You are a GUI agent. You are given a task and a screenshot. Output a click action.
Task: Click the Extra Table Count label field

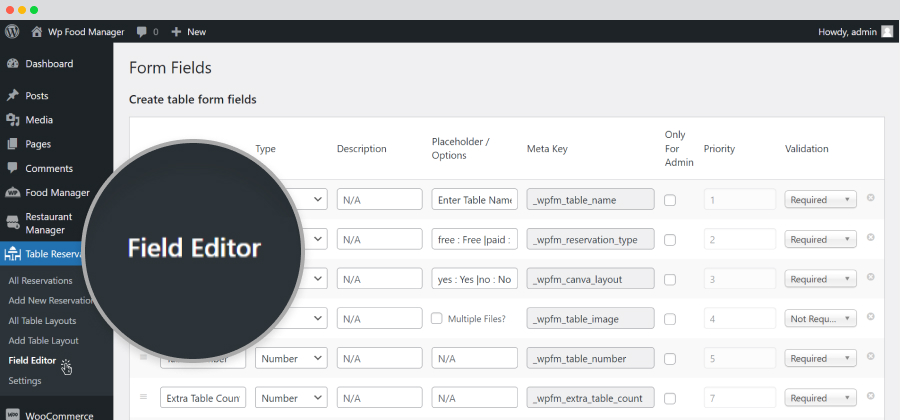point(203,398)
